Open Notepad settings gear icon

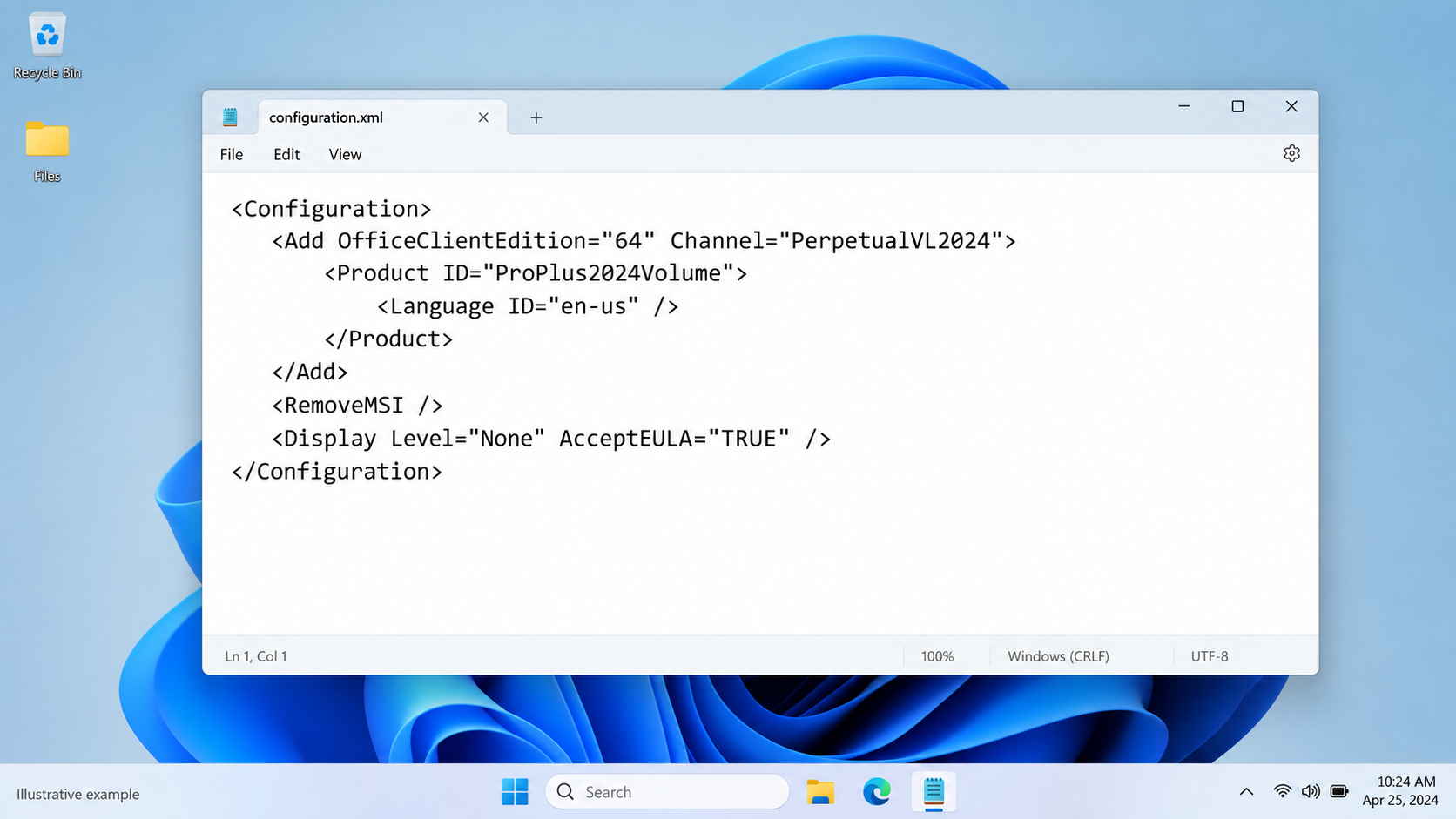pyautogui.click(x=1291, y=154)
